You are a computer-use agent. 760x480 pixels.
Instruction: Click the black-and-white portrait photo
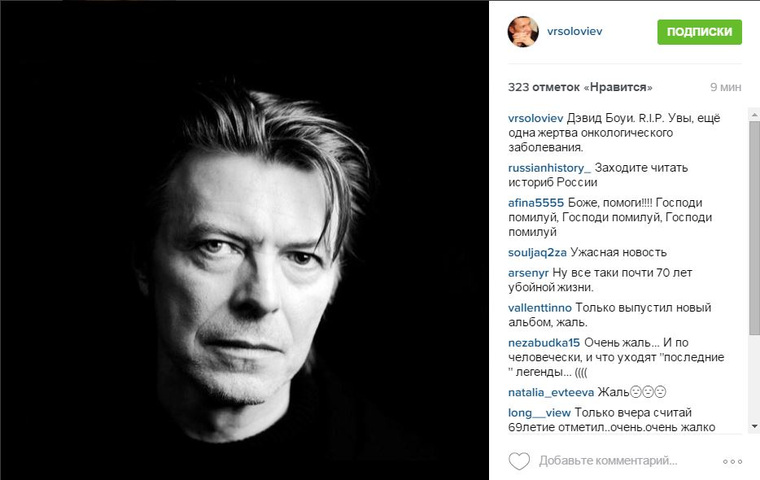(x=244, y=240)
